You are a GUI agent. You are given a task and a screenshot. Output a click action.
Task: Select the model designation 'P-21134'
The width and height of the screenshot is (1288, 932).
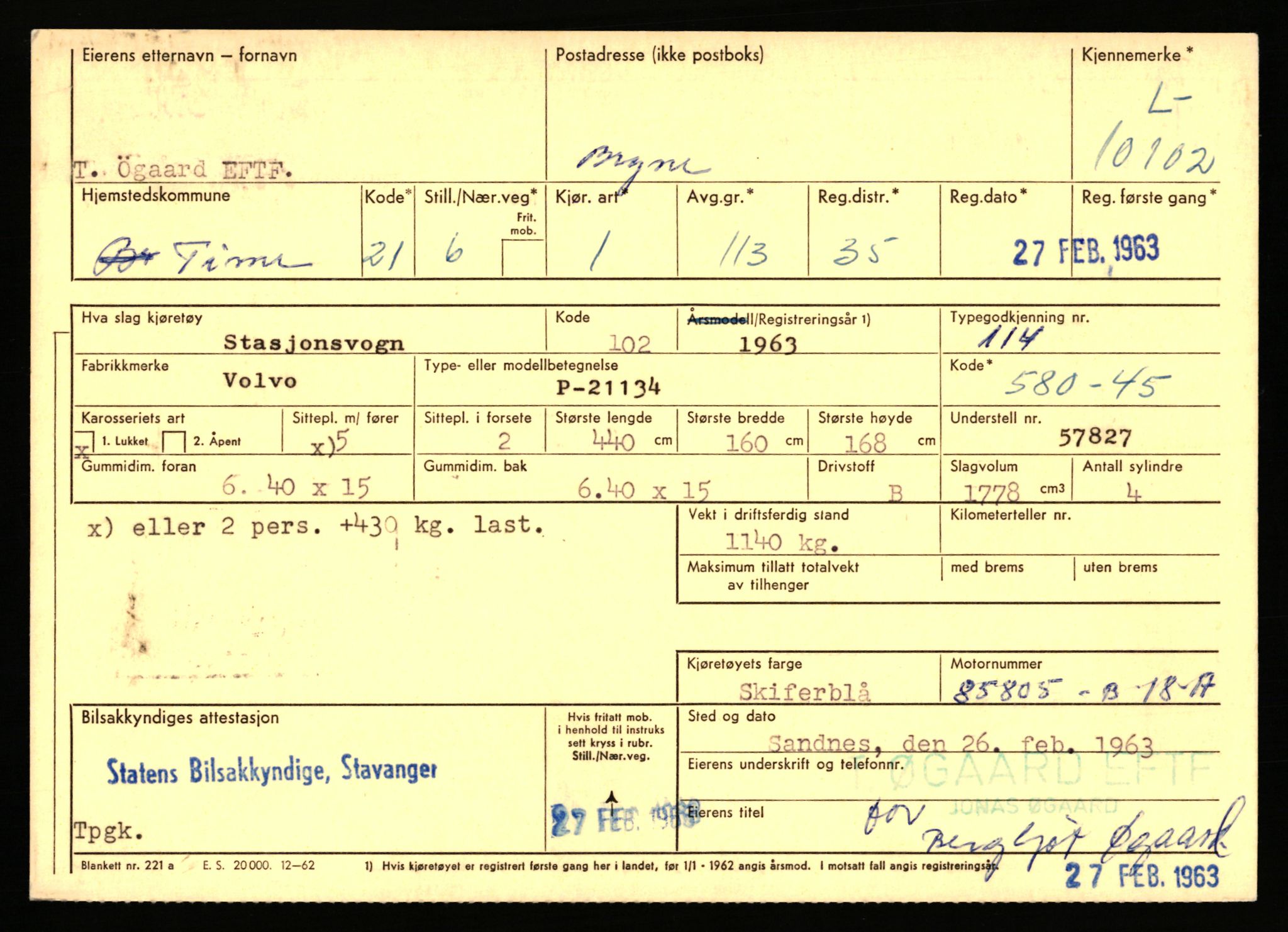[608, 387]
